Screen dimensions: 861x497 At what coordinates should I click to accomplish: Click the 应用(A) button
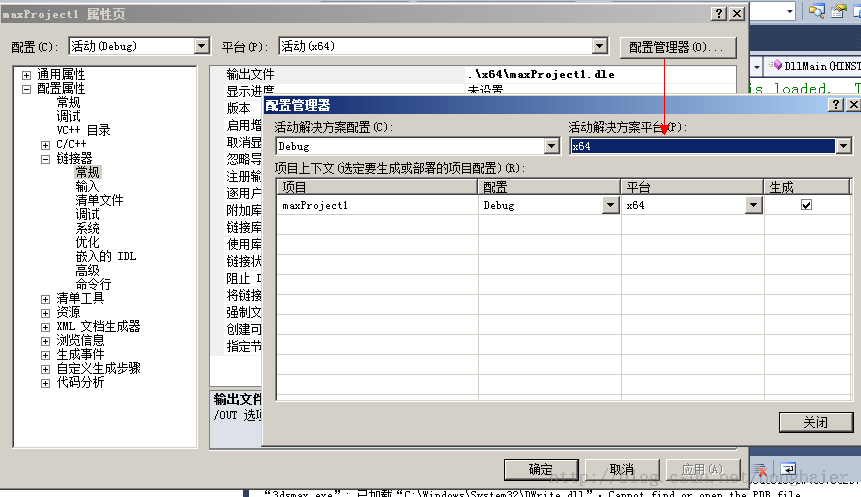703,470
